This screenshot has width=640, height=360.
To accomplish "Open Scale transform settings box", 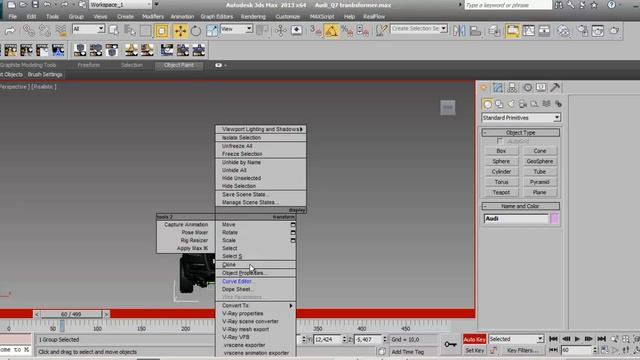I will coord(293,240).
